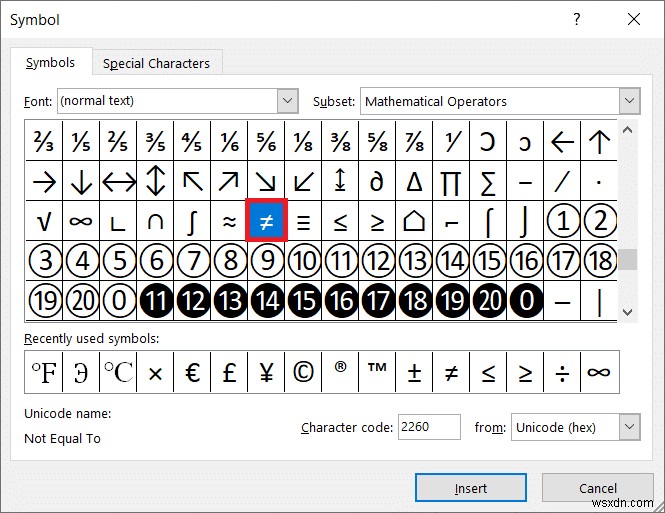Pick the summation sigma symbol
This screenshot has height=513, width=665.
[x=488, y=181]
